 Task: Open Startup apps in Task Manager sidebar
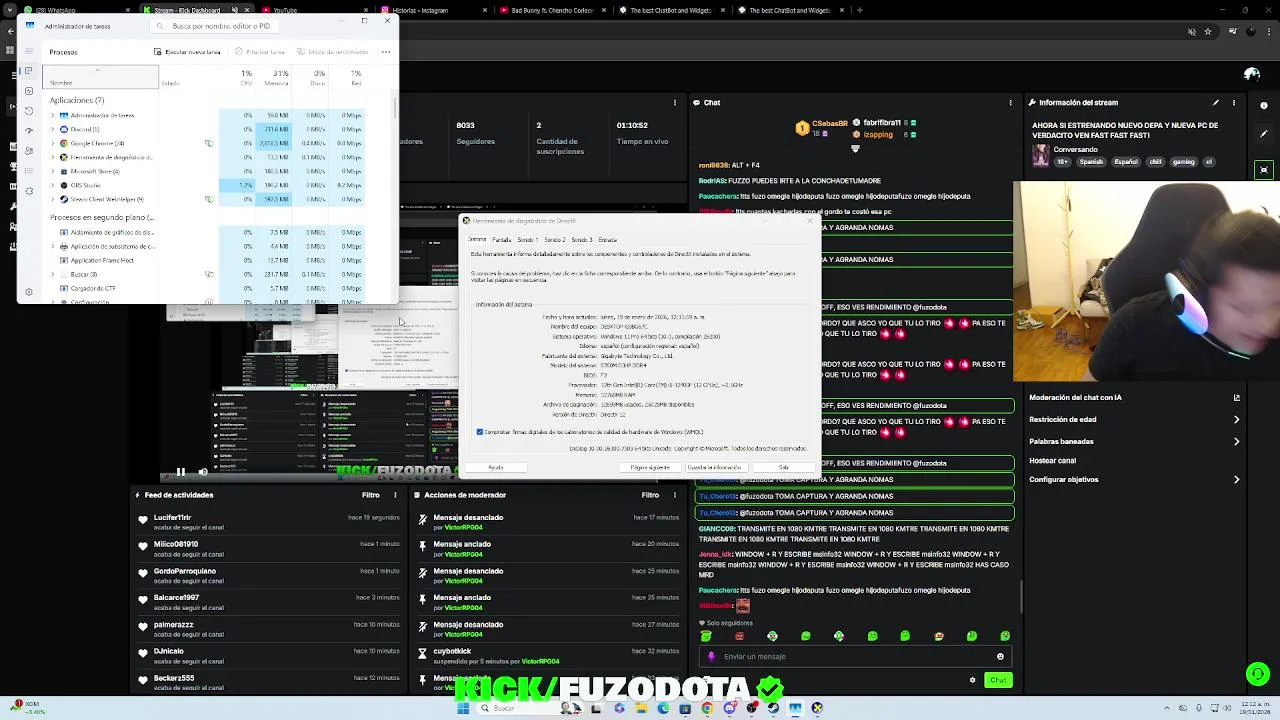(29, 130)
